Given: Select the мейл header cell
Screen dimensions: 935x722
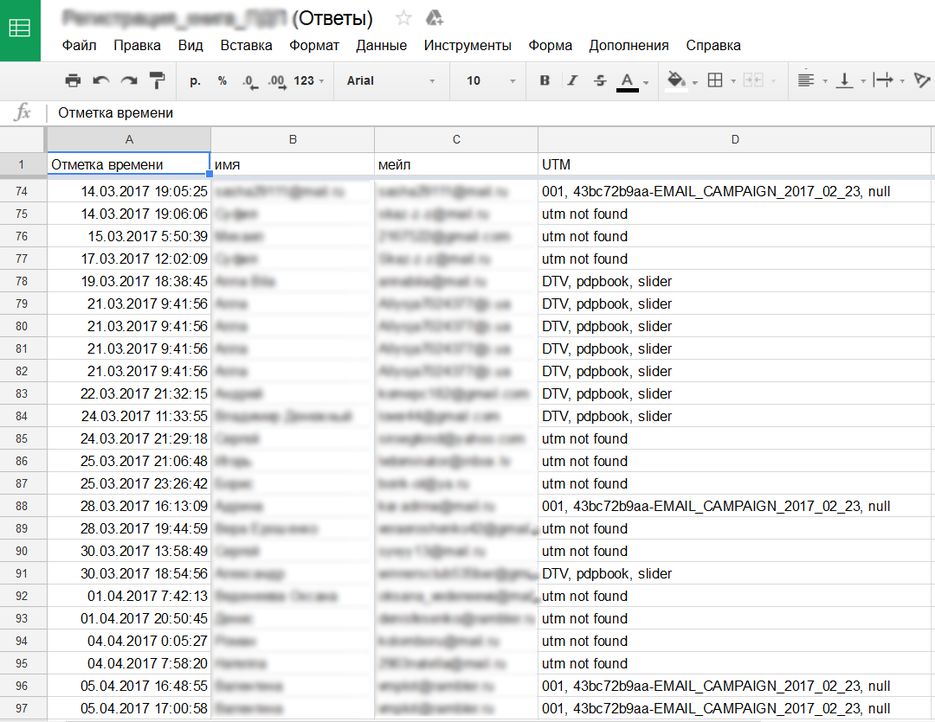Looking at the screenshot, I should pos(456,165).
